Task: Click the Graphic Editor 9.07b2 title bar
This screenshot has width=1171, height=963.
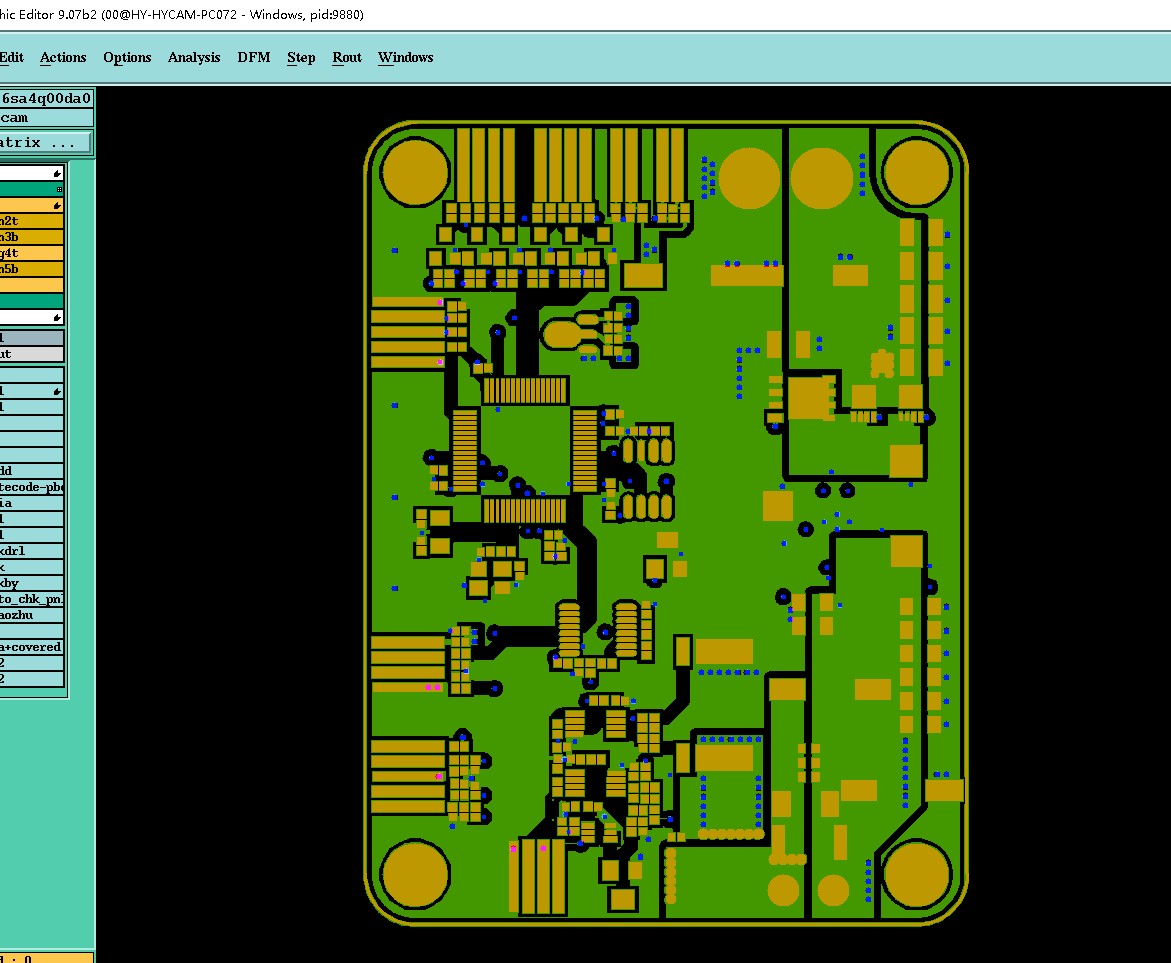Action: coord(586,15)
